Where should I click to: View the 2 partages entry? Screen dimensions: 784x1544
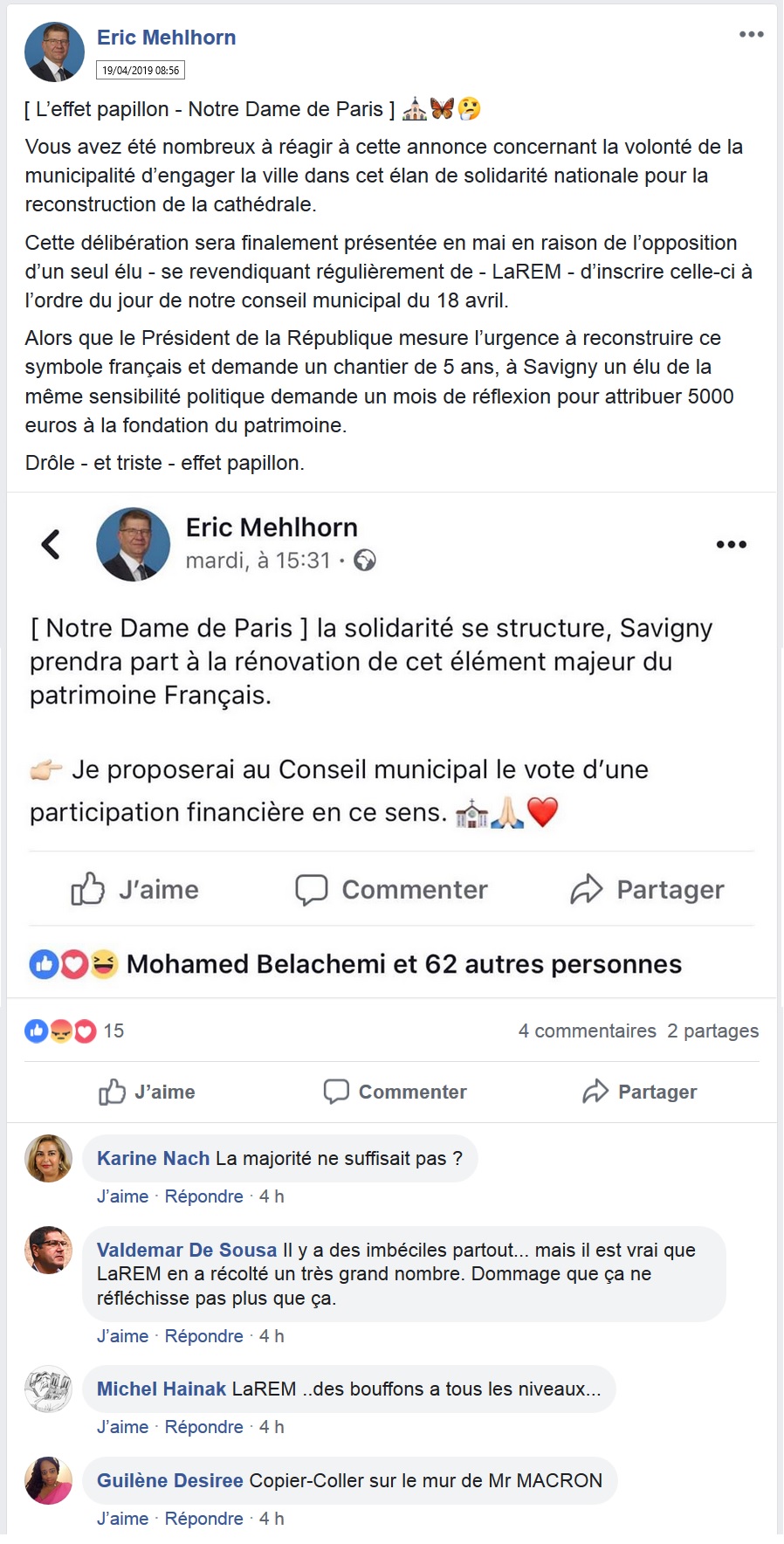[713, 1031]
